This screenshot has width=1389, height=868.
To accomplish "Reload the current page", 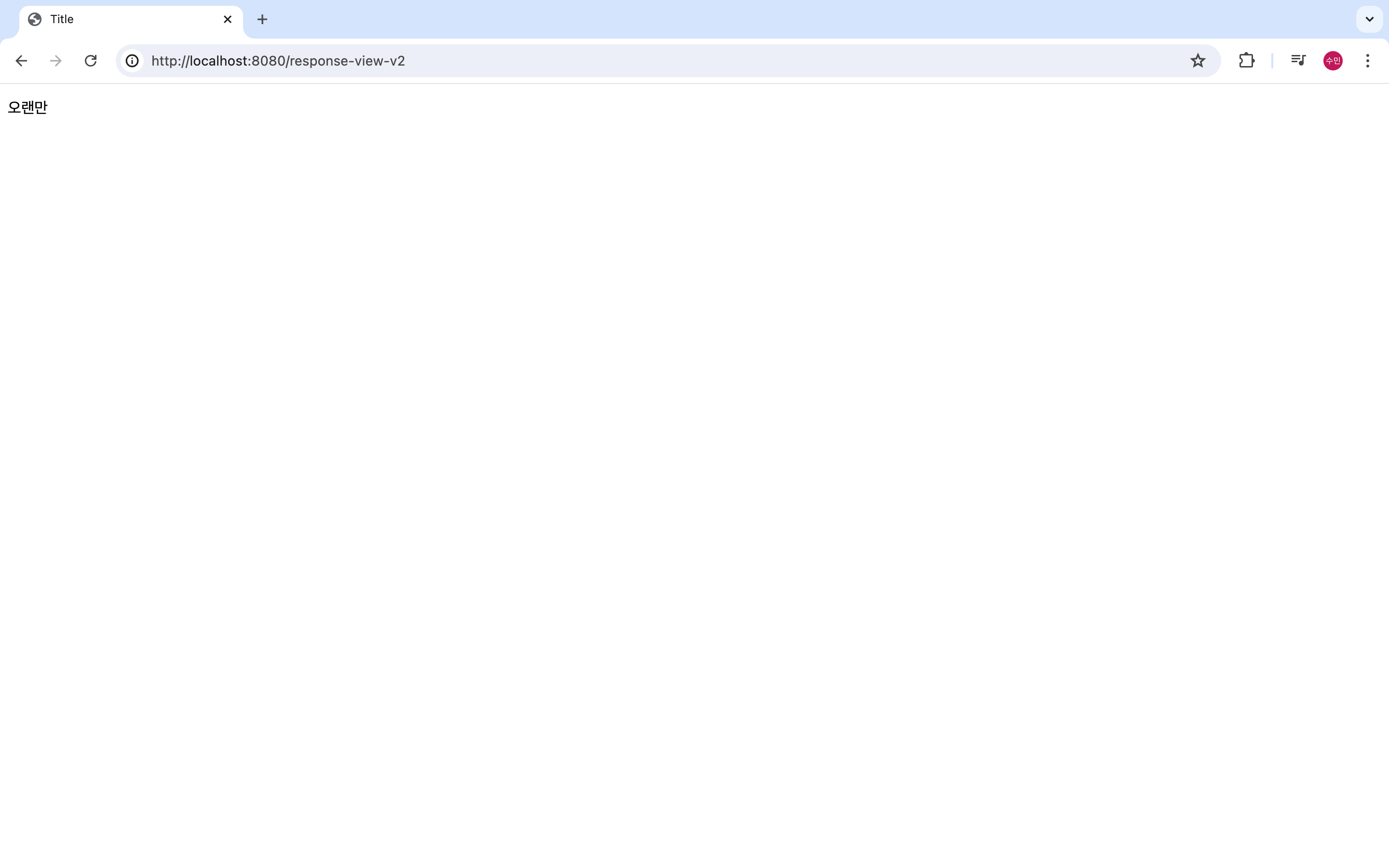I will point(91,61).
